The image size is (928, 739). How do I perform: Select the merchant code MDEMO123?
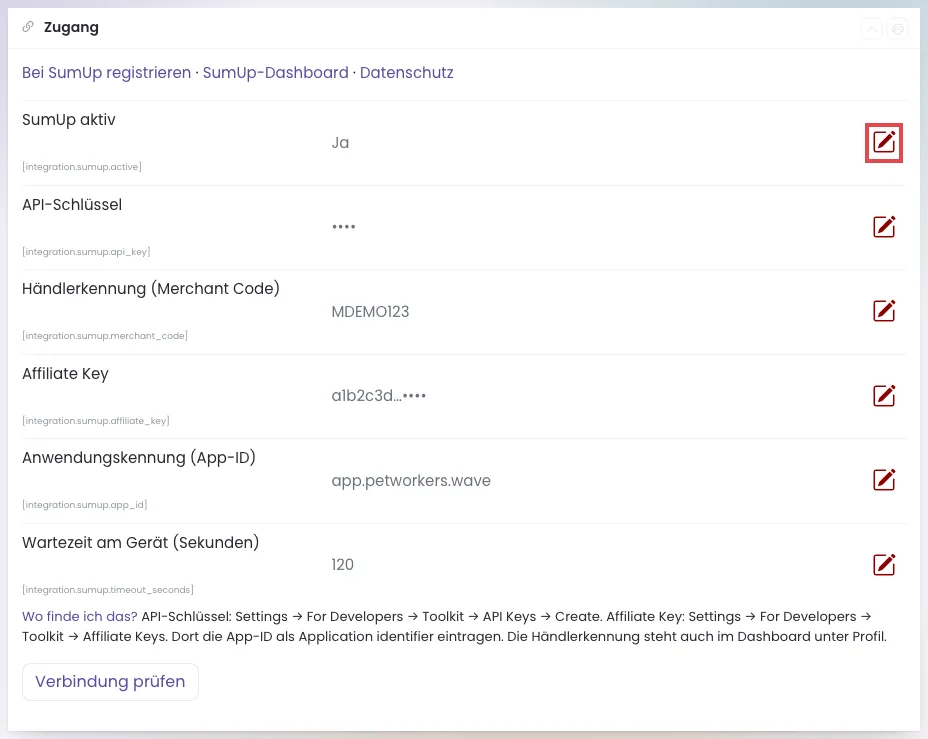(370, 312)
